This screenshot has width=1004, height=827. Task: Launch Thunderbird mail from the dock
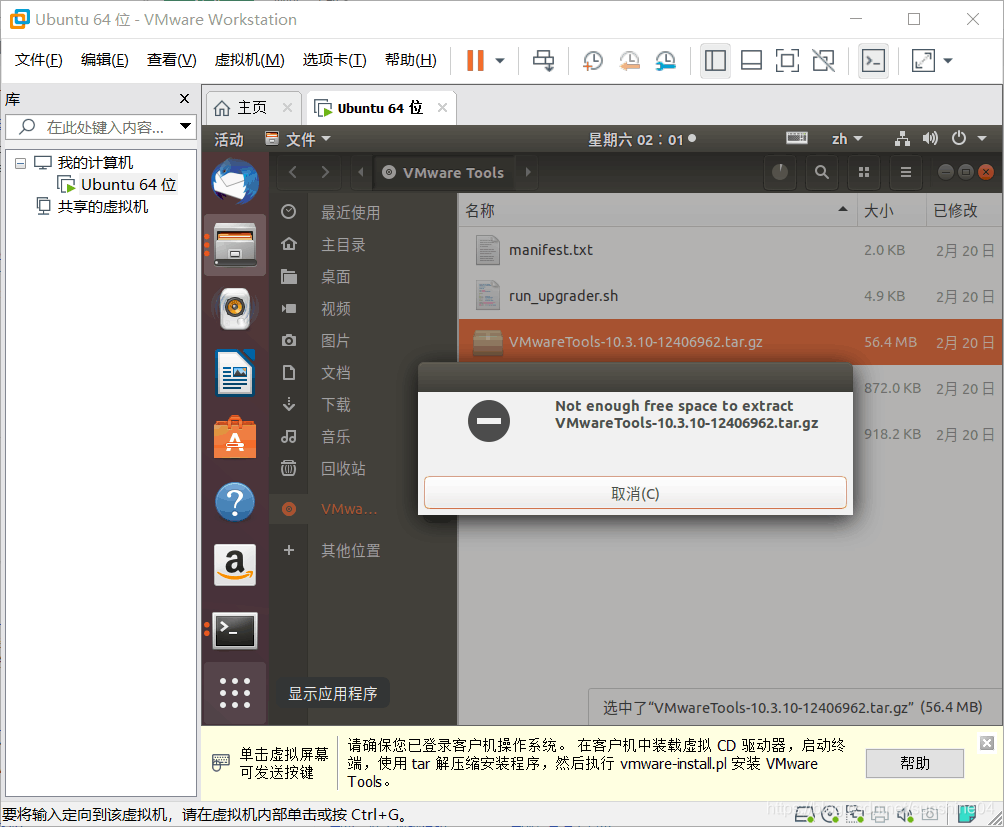click(x=235, y=182)
